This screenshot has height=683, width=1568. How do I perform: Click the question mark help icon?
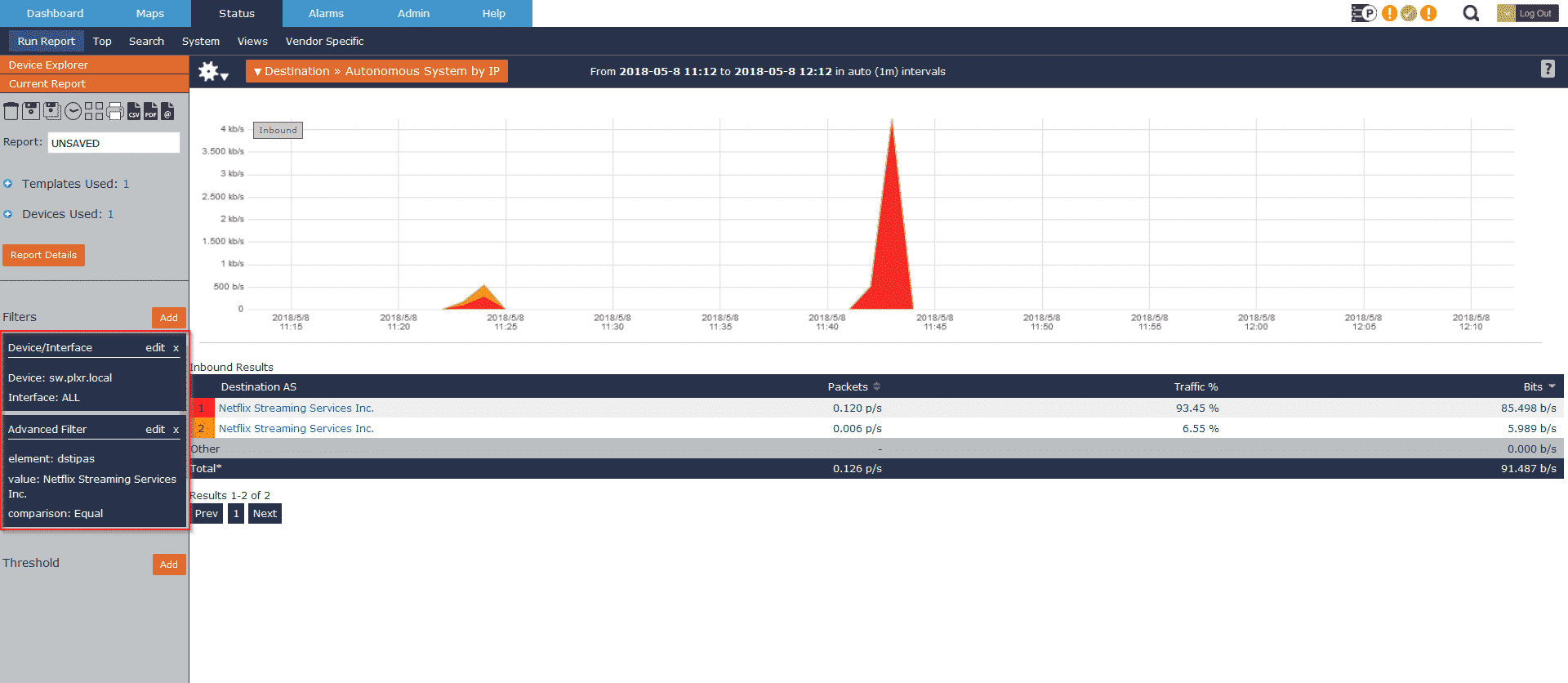(1548, 69)
